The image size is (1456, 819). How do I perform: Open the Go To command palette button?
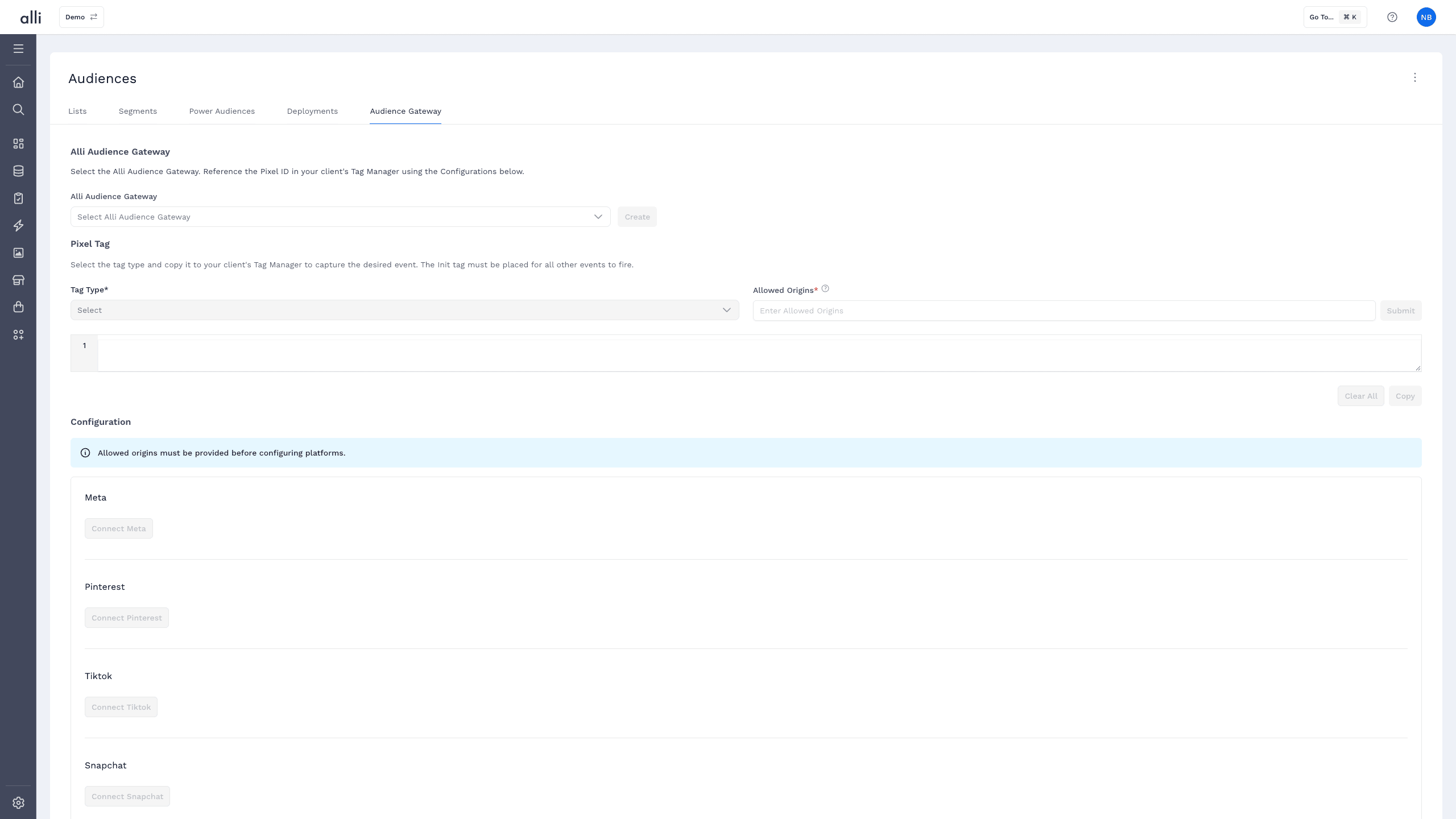click(x=1335, y=17)
